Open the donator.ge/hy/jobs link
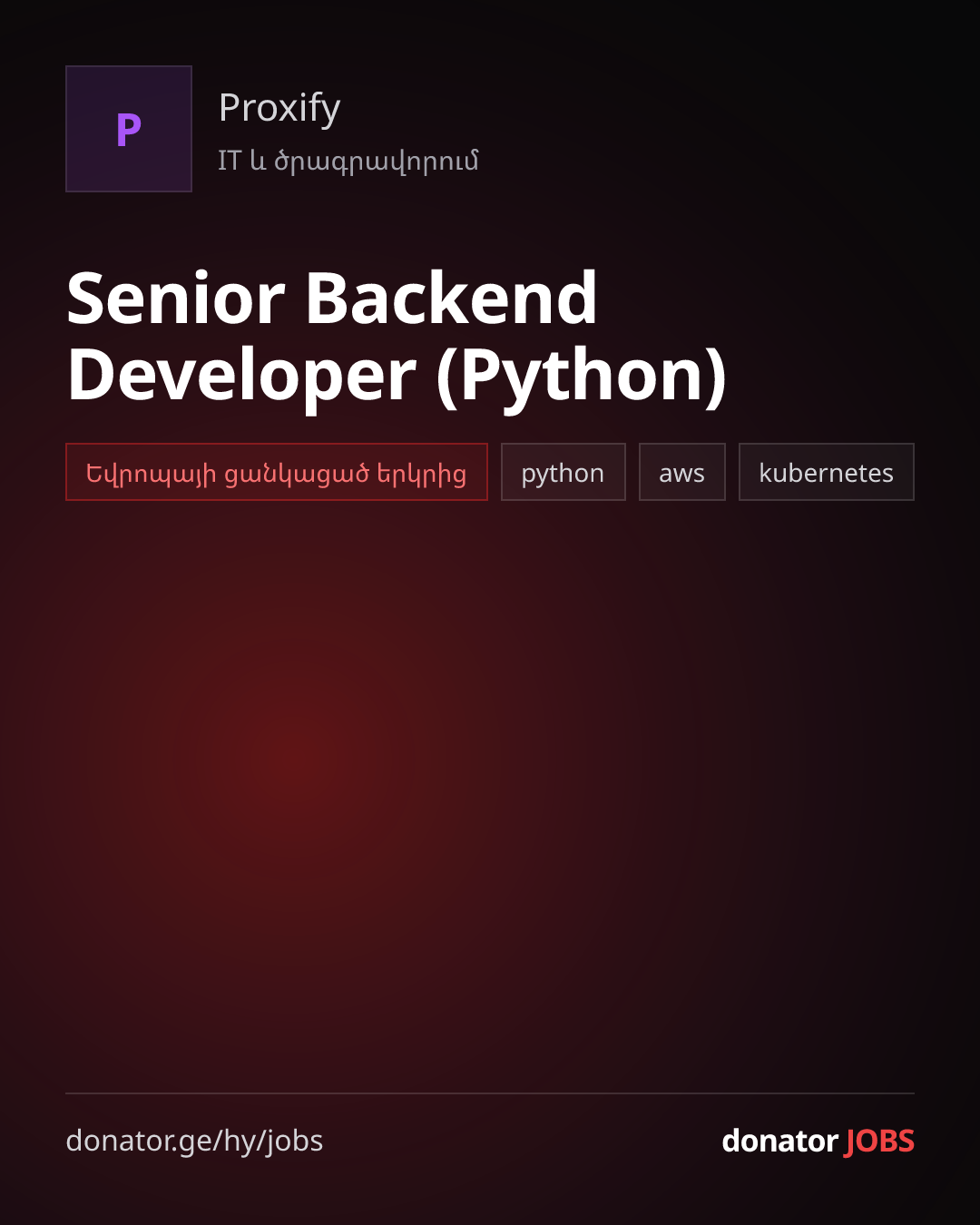This screenshot has height=1225, width=980. (194, 1141)
